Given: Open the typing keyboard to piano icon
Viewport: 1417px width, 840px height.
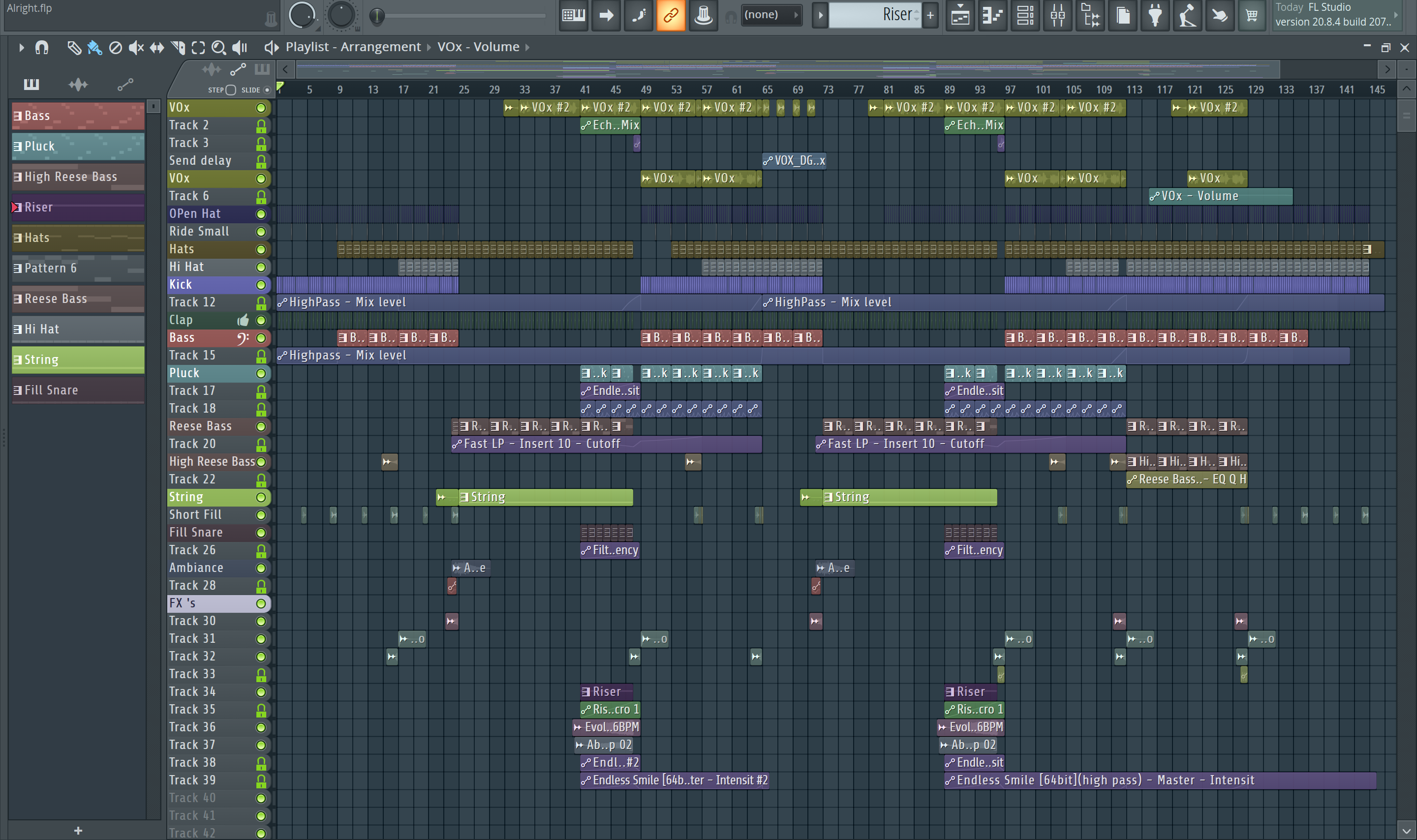Looking at the screenshot, I should 573,15.
